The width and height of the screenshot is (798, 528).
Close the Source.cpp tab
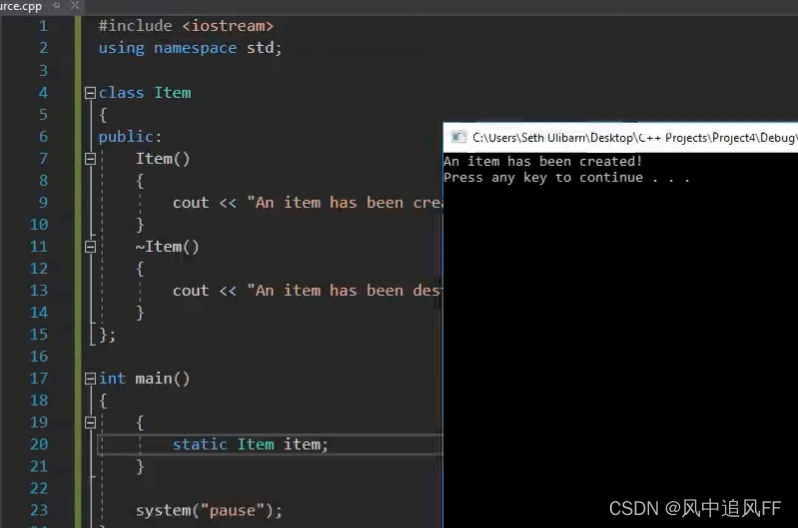pos(75,6)
